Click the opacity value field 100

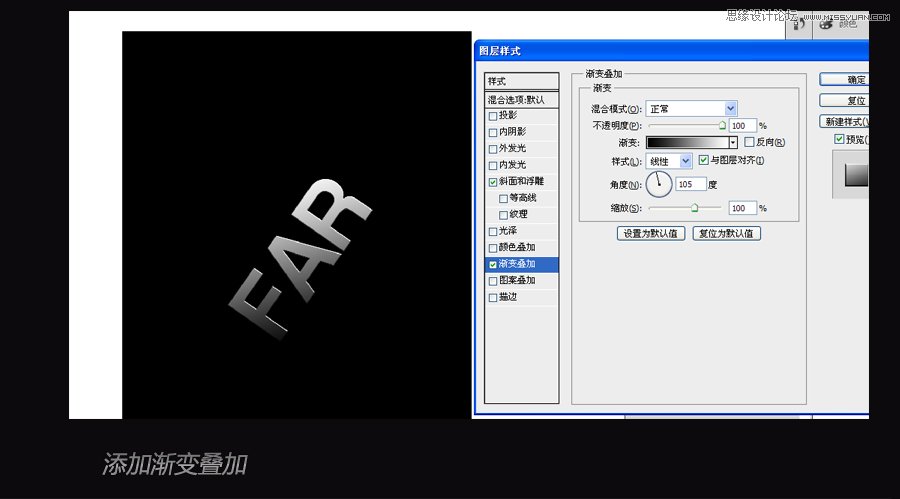pyautogui.click(x=743, y=126)
